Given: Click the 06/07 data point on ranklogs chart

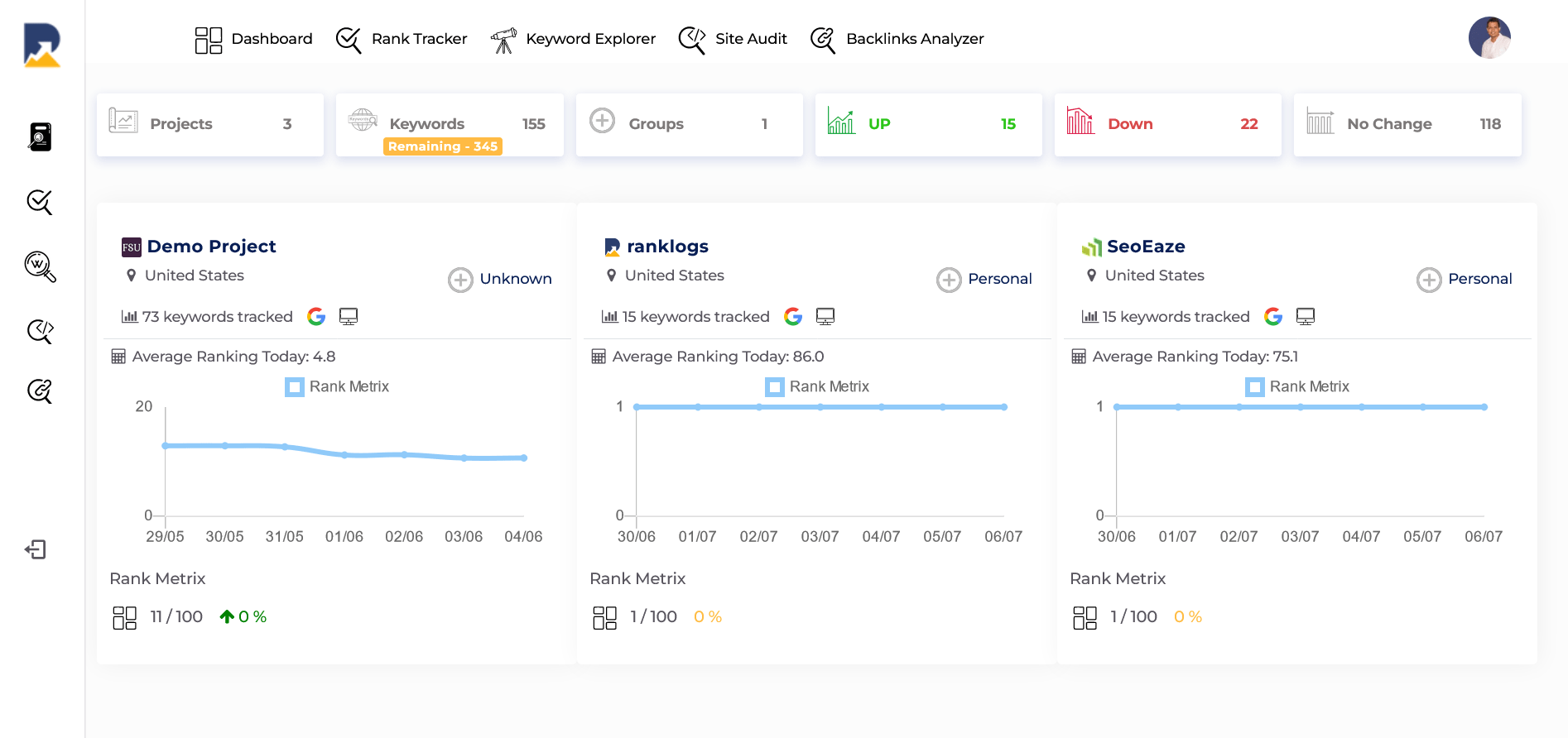Looking at the screenshot, I should click(x=1003, y=407).
